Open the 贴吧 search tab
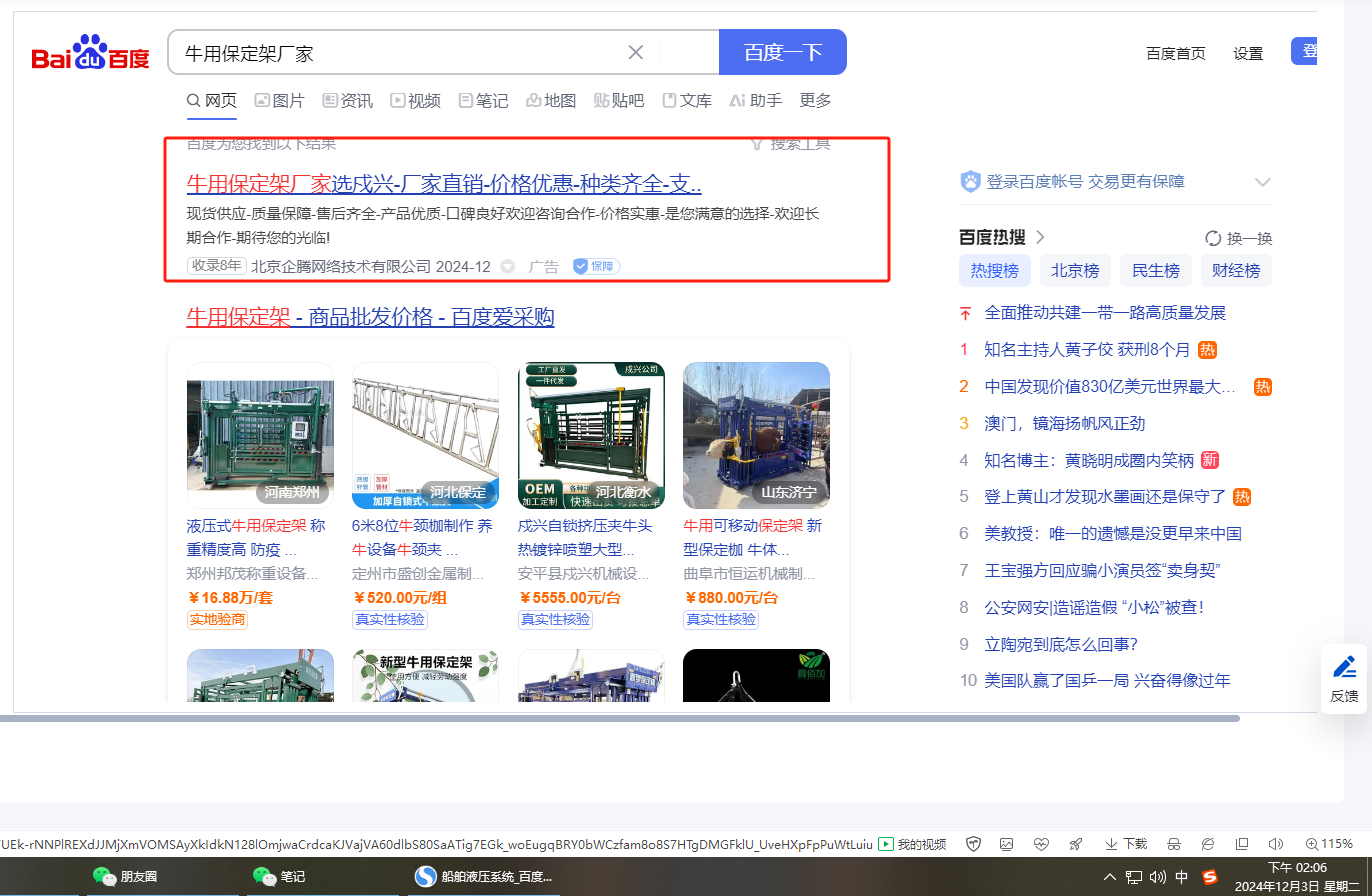1372x896 pixels. [x=619, y=100]
